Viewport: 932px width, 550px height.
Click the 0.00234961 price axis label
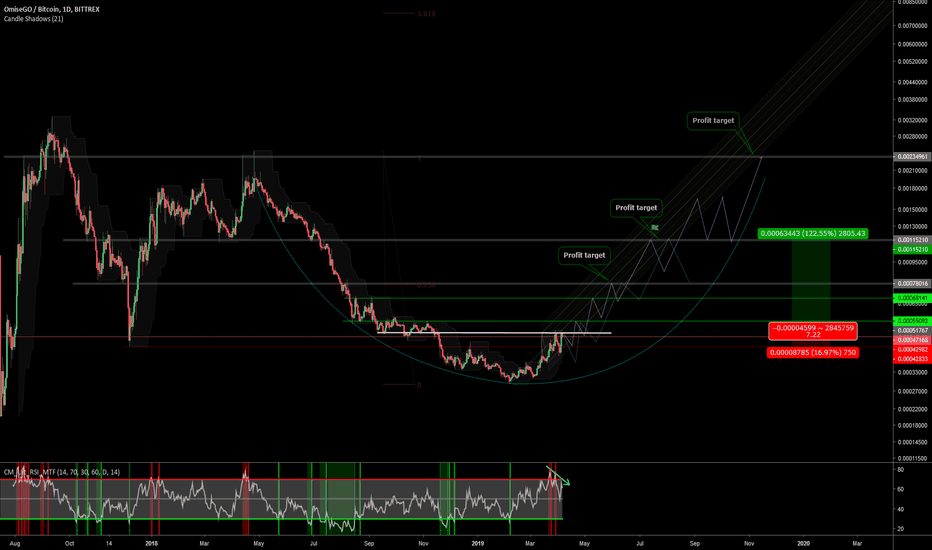coord(912,157)
